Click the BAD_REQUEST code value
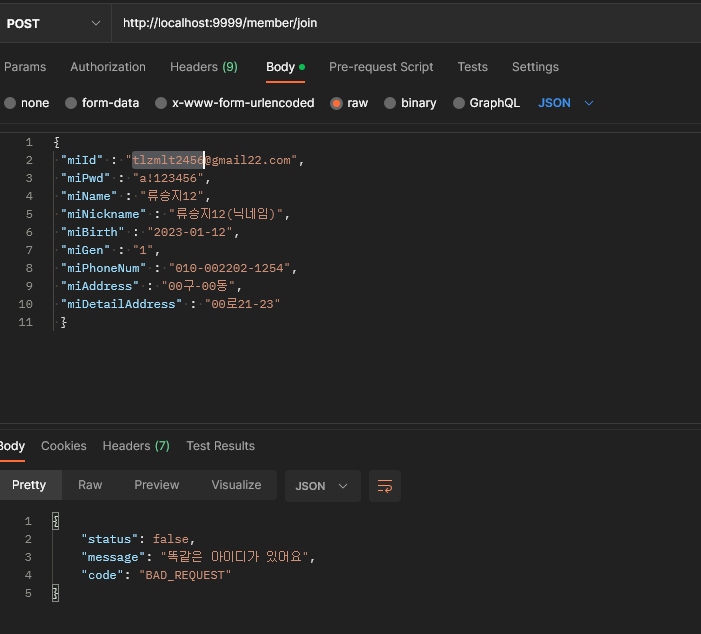The width and height of the screenshot is (701, 634). pos(185,575)
